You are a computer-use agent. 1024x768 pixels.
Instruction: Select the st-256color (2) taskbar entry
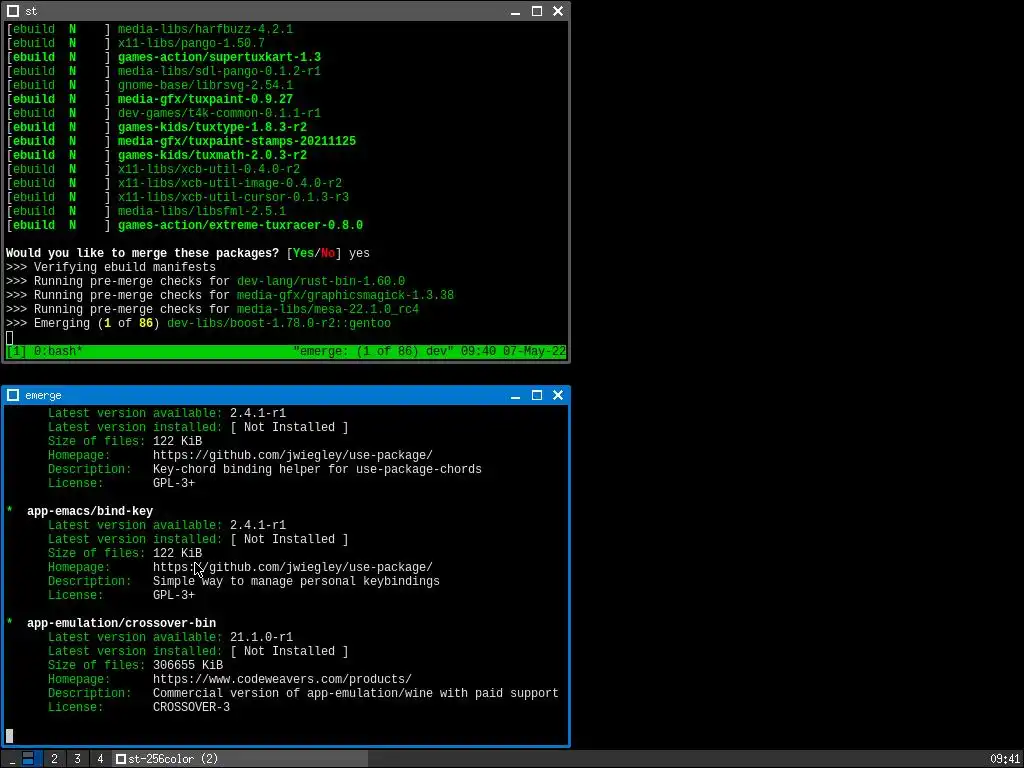(x=239, y=759)
